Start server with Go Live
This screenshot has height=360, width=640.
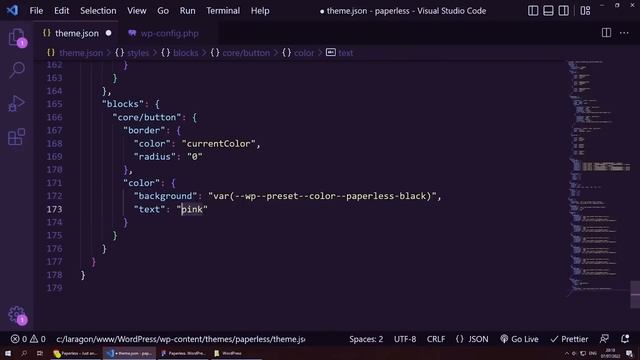point(519,339)
